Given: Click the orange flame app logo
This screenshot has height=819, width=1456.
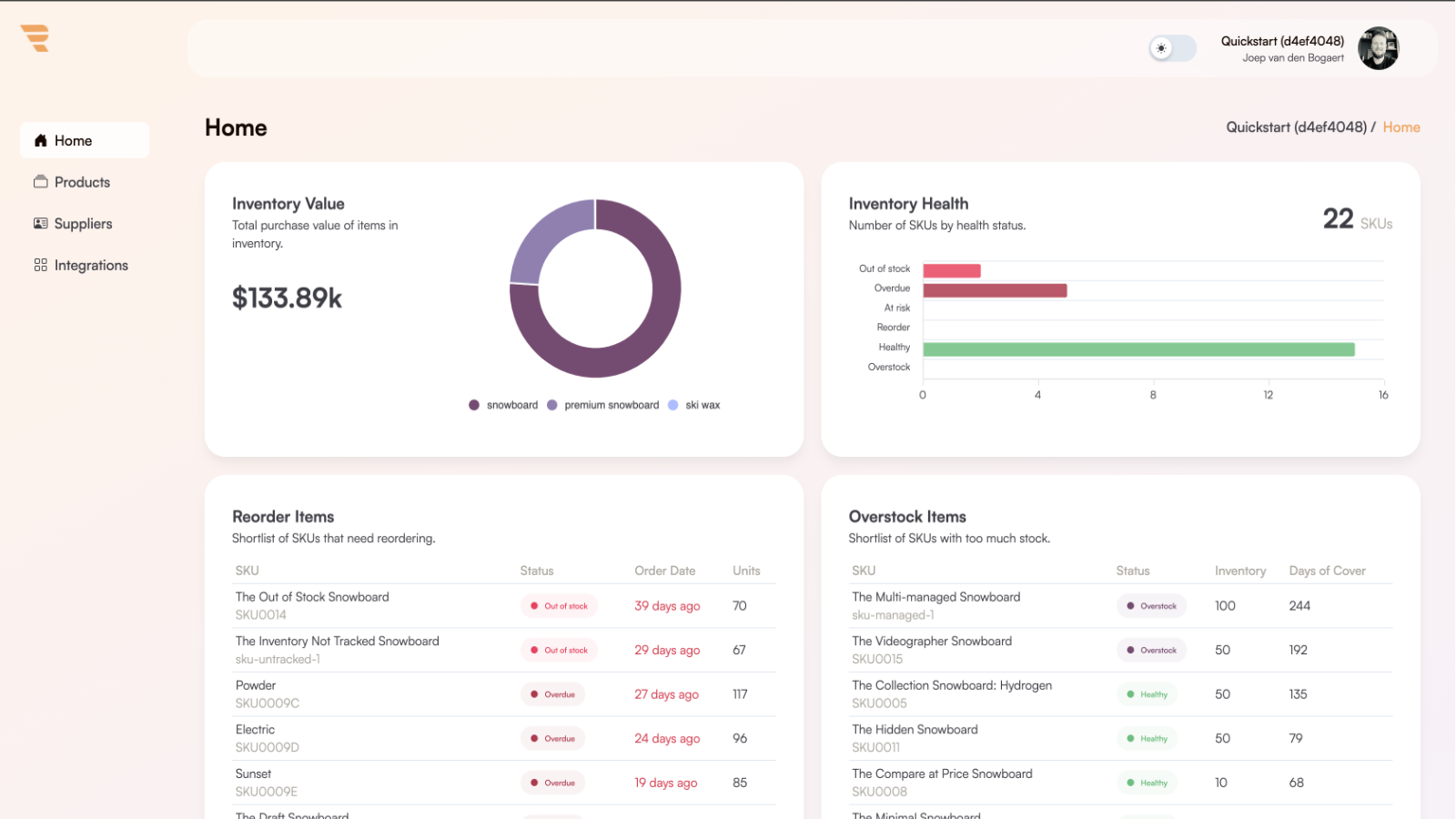Looking at the screenshot, I should [34, 38].
